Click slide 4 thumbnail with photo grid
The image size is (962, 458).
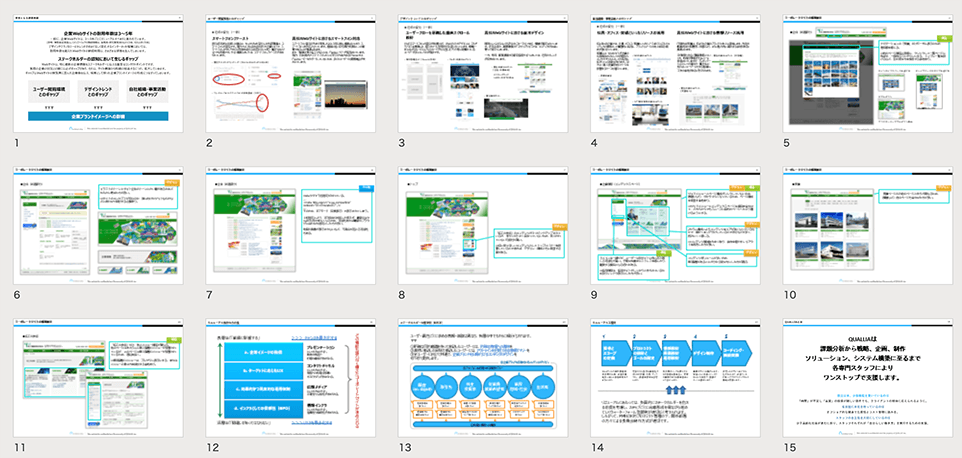tap(673, 69)
